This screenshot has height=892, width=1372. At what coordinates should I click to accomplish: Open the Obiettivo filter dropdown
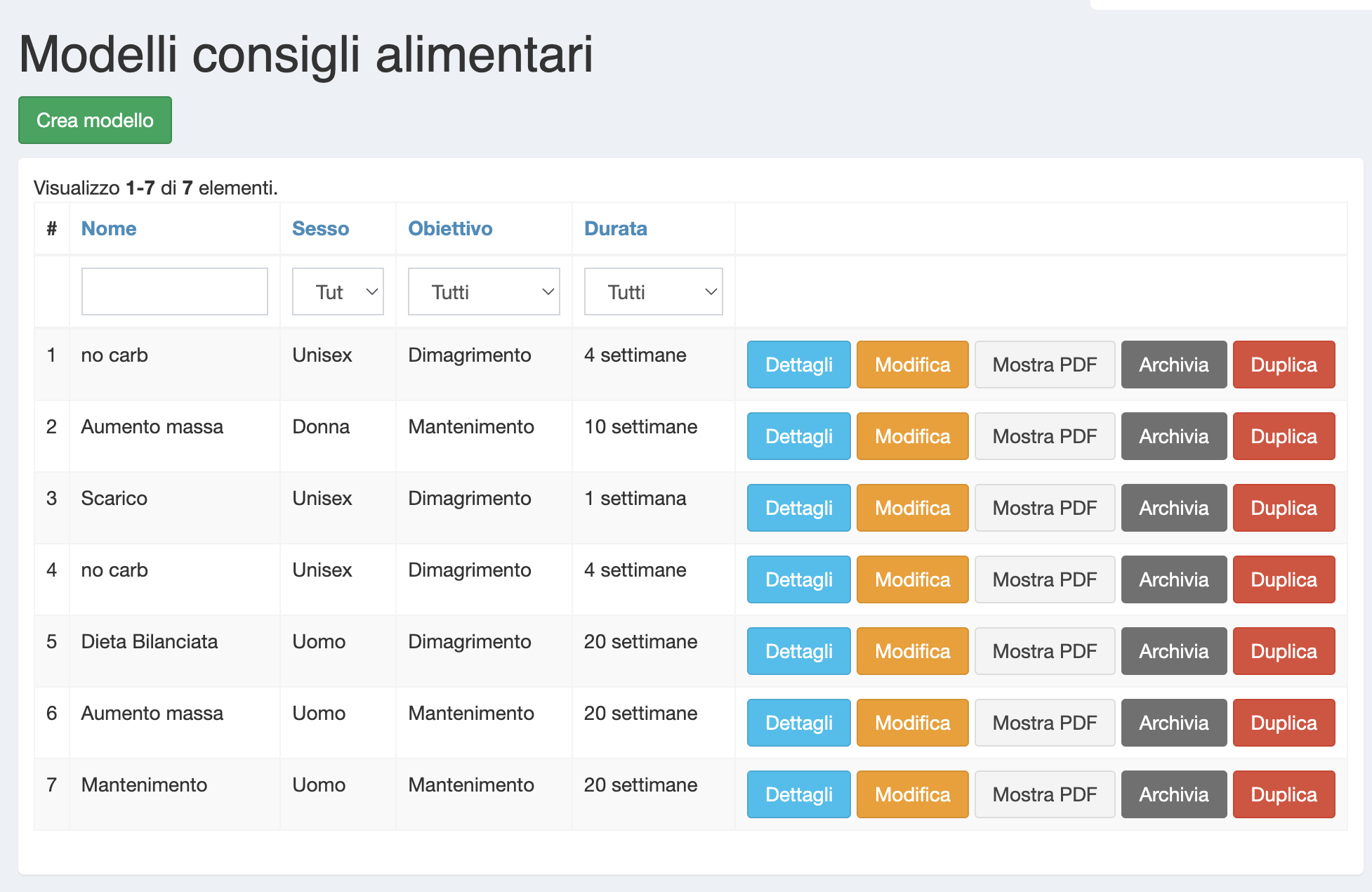[483, 291]
